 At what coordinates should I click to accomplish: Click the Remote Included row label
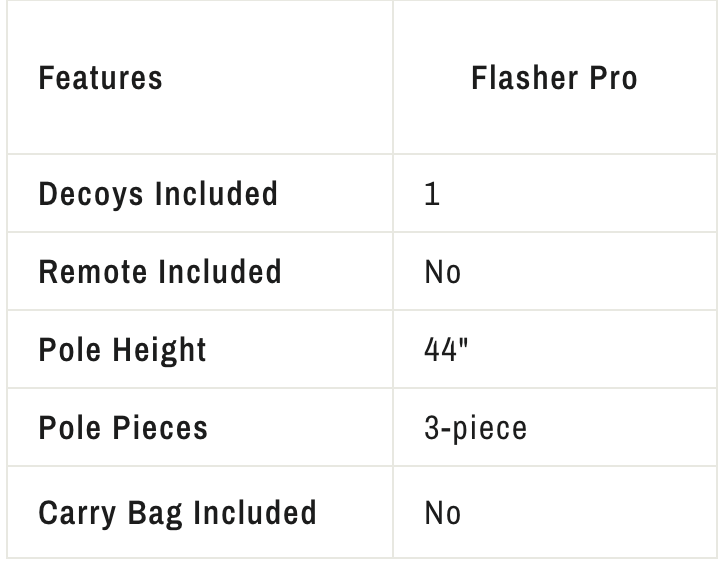coord(160,272)
